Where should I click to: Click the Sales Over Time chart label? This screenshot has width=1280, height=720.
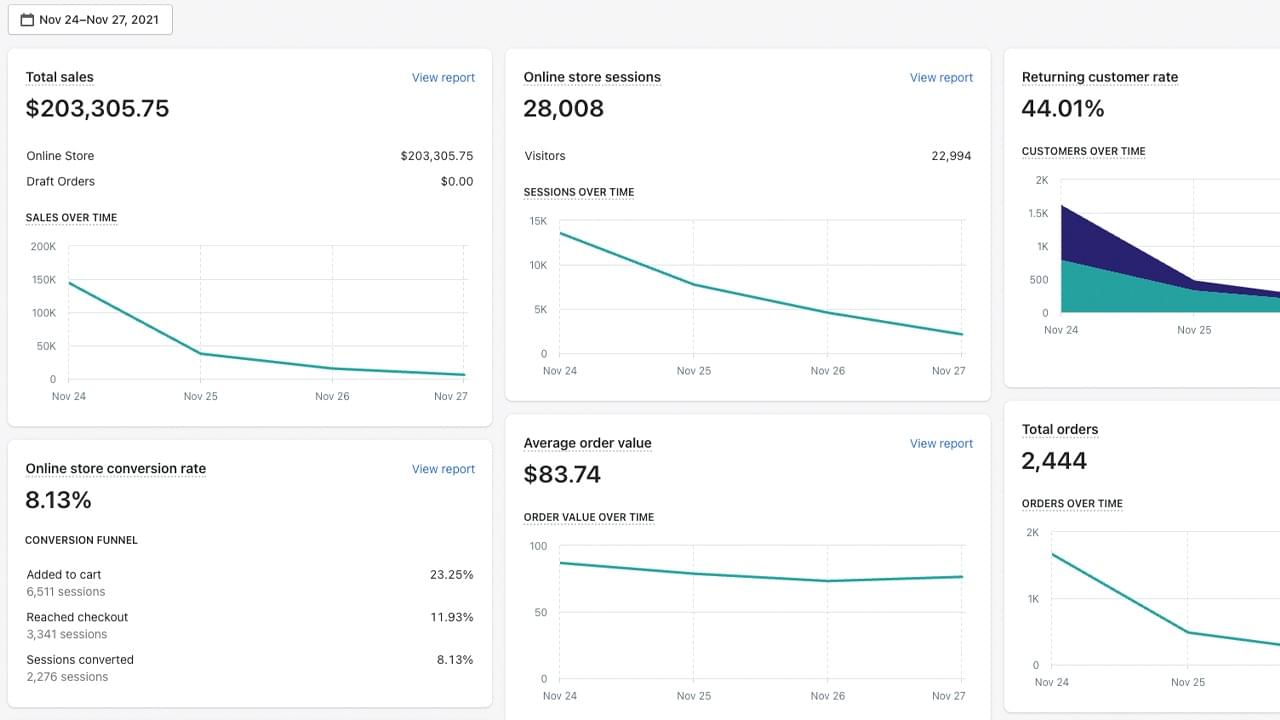pos(71,218)
